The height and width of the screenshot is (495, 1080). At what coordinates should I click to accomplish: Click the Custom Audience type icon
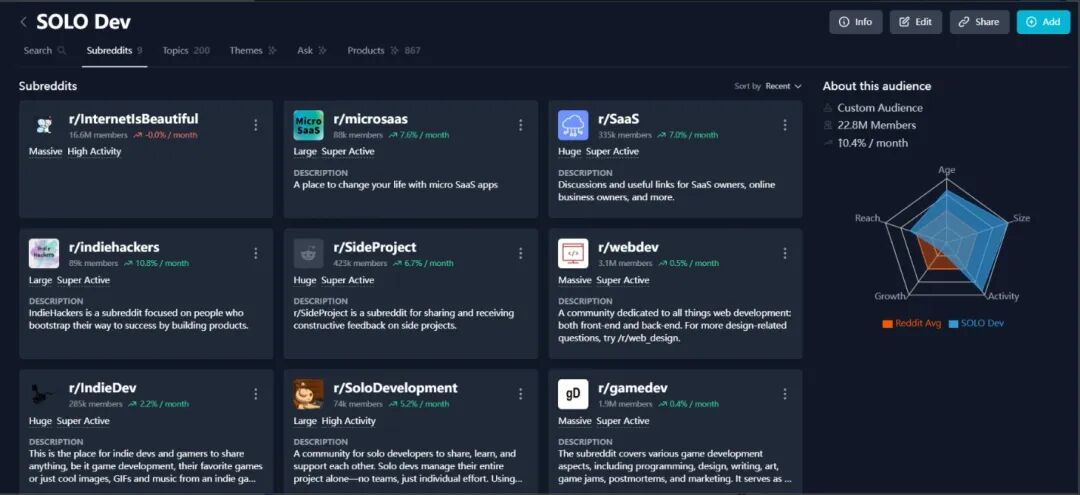tap(828, 108)
